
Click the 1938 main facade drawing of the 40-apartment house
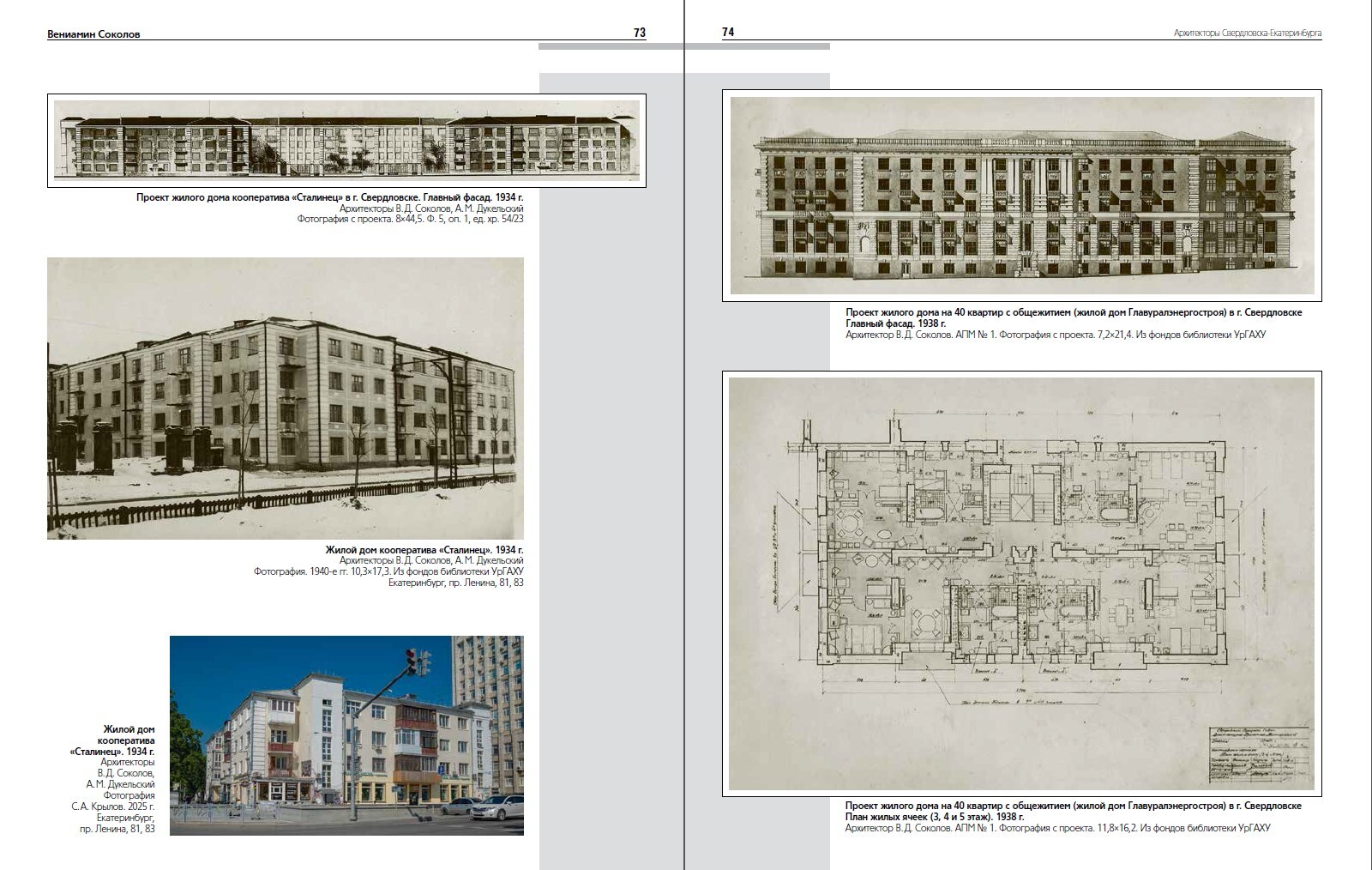coord(1022,196)
